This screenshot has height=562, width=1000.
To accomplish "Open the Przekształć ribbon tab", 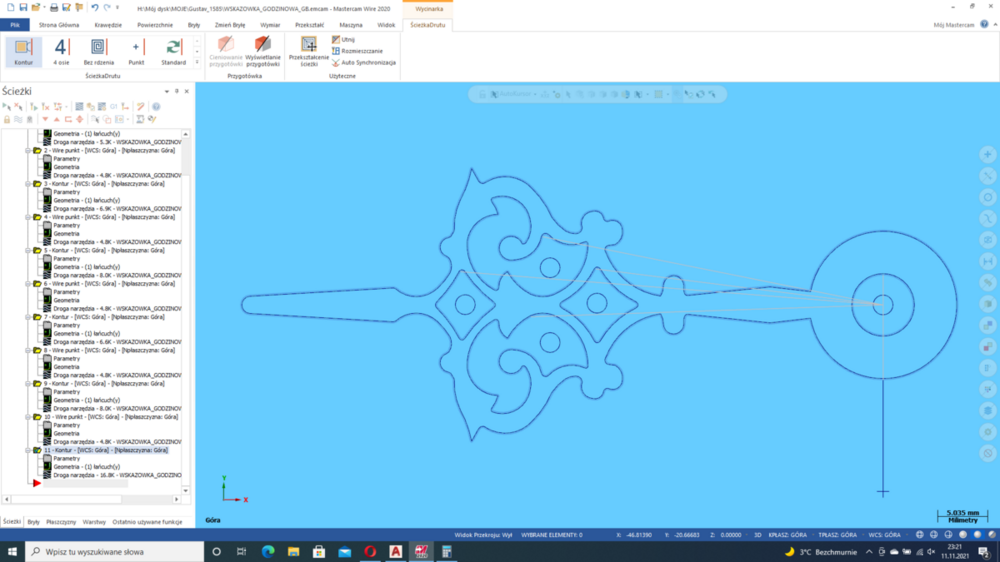I will pos(309,25).
